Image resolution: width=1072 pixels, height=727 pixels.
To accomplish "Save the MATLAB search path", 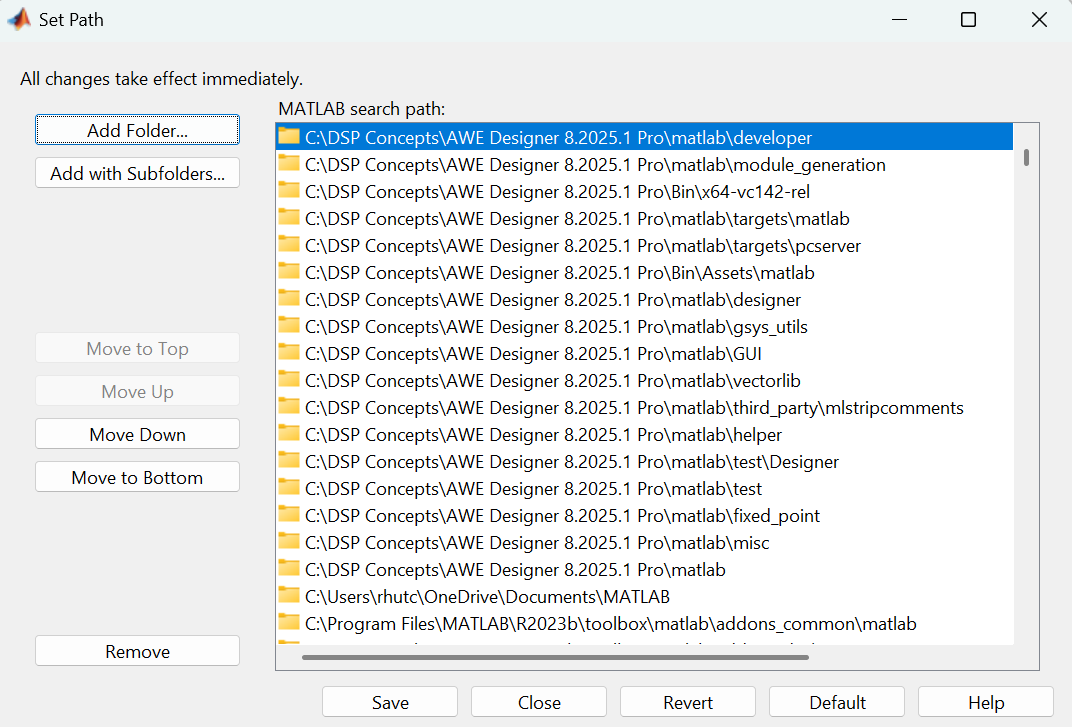I will [x=390, y=702].
